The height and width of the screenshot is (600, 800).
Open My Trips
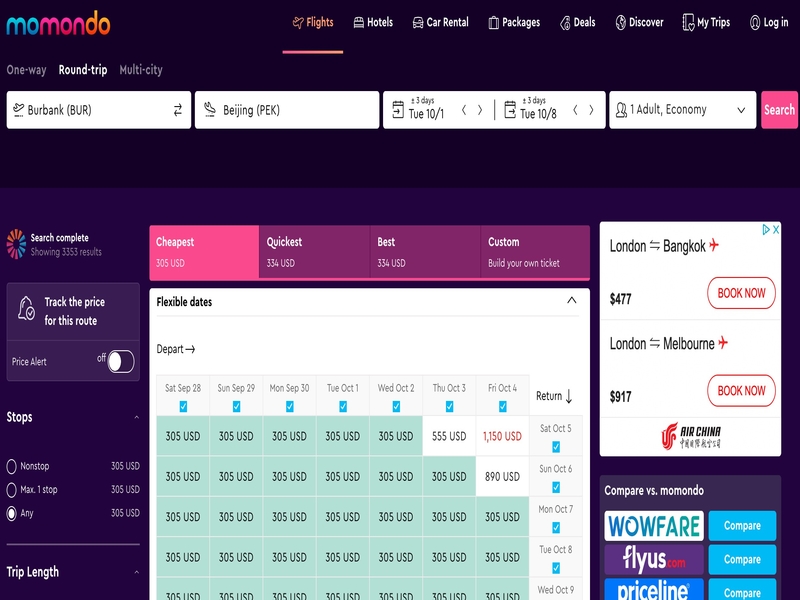tap(706, 22)
